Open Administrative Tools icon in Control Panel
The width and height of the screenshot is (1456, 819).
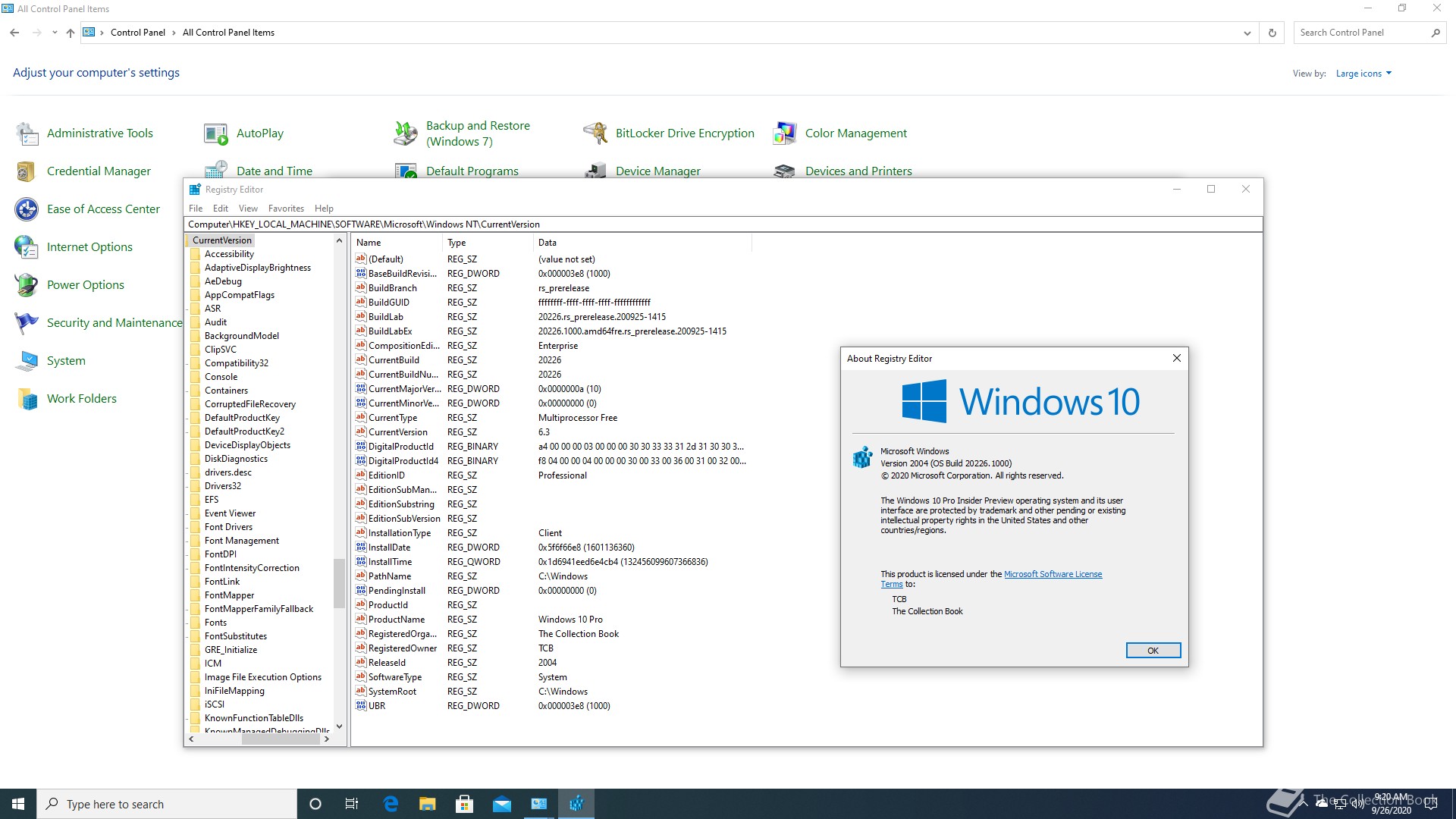[27, 133]
